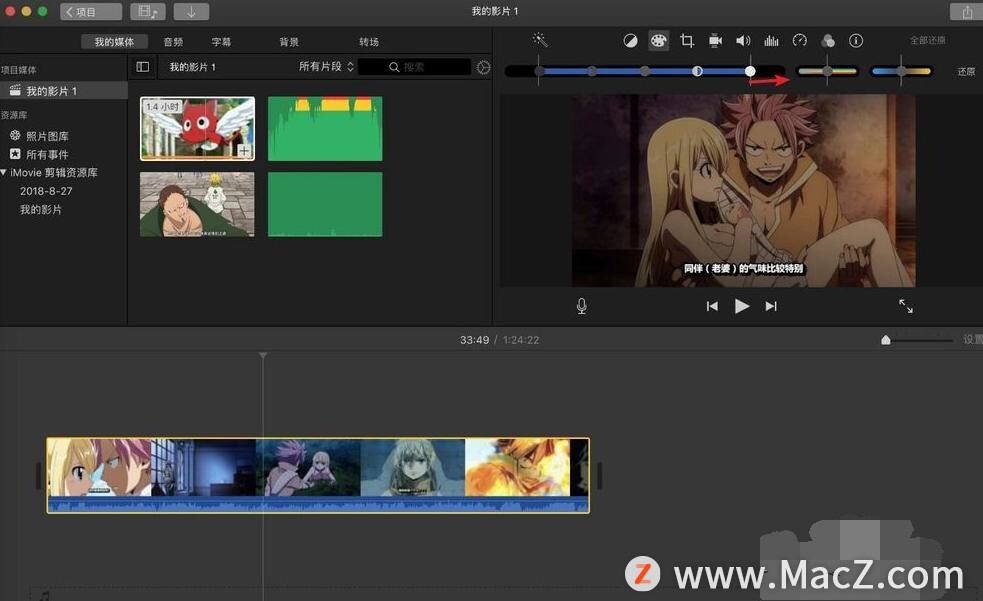Open the 所有片段 filter dropdown
Screen dimensions: 983x601
pyautogui.click(x=326, y=66)
